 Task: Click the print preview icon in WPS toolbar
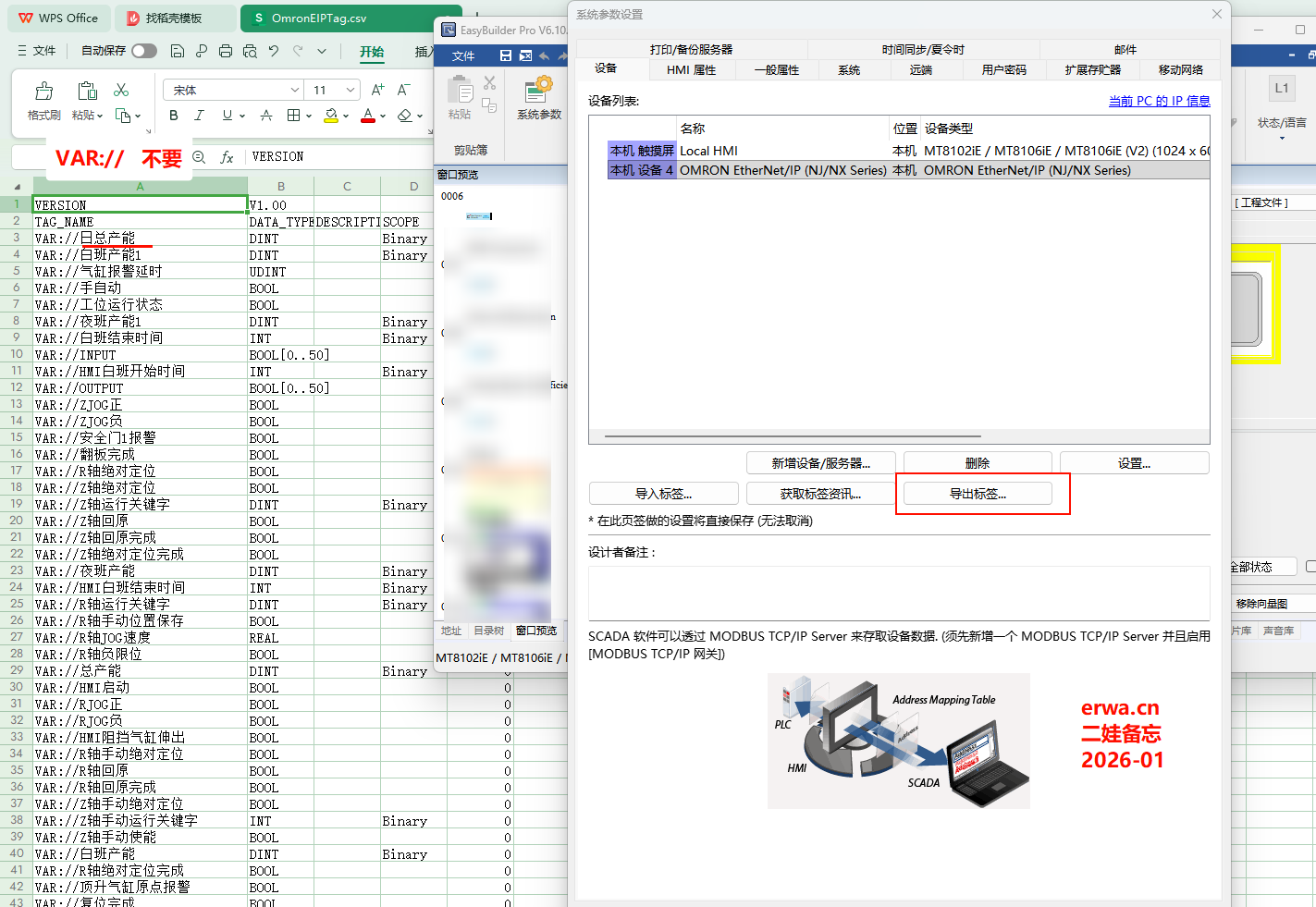coord(250,51)
